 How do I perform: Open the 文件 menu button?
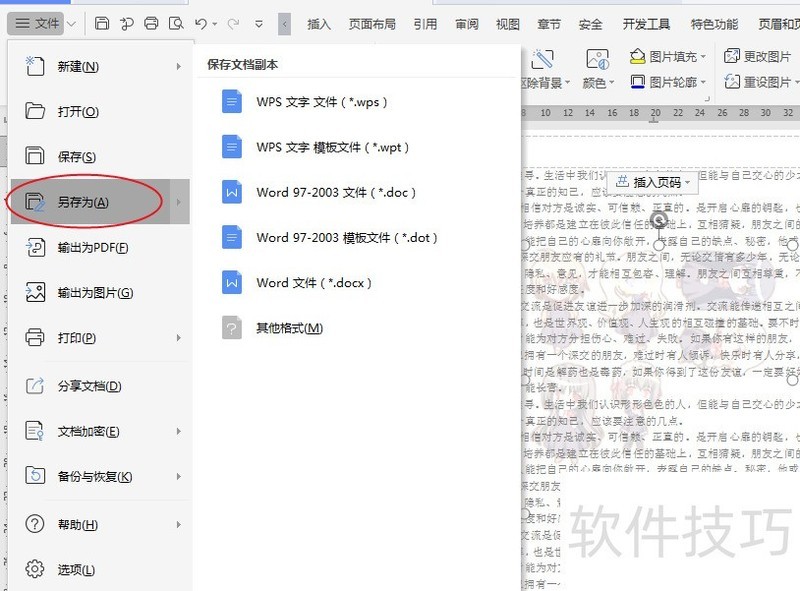(36, 23)
